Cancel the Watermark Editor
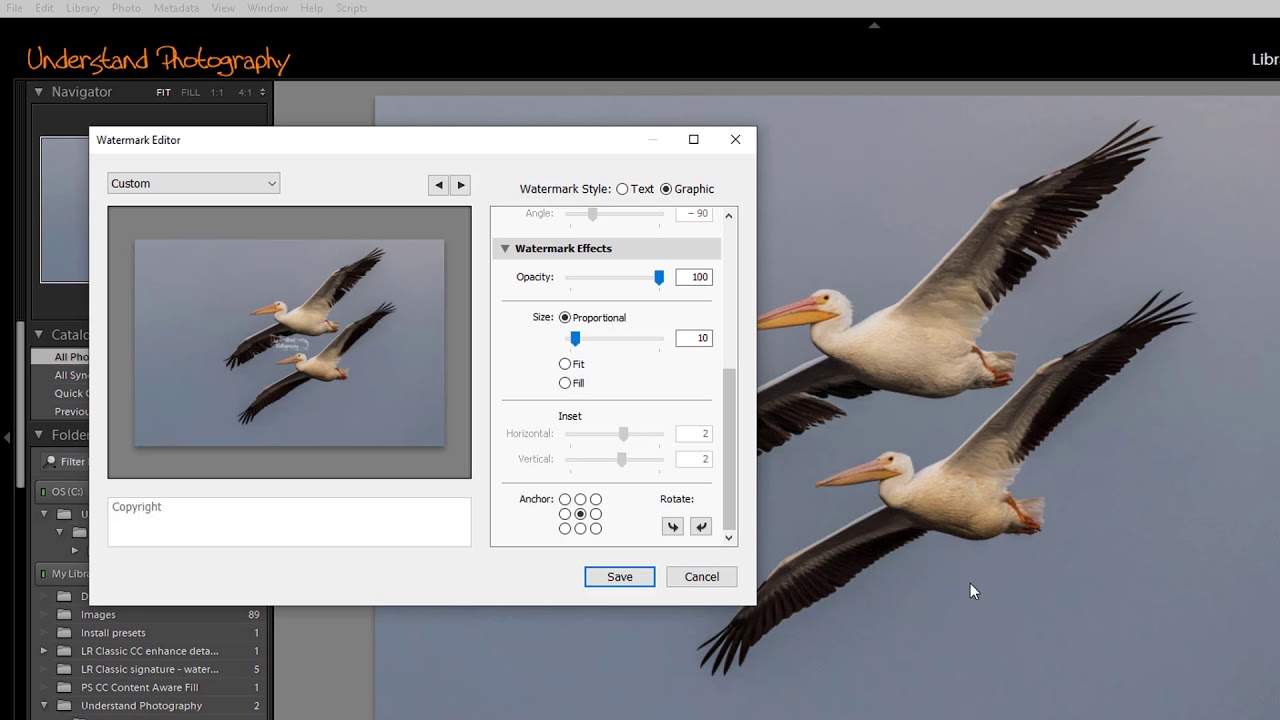 (702, 577)
